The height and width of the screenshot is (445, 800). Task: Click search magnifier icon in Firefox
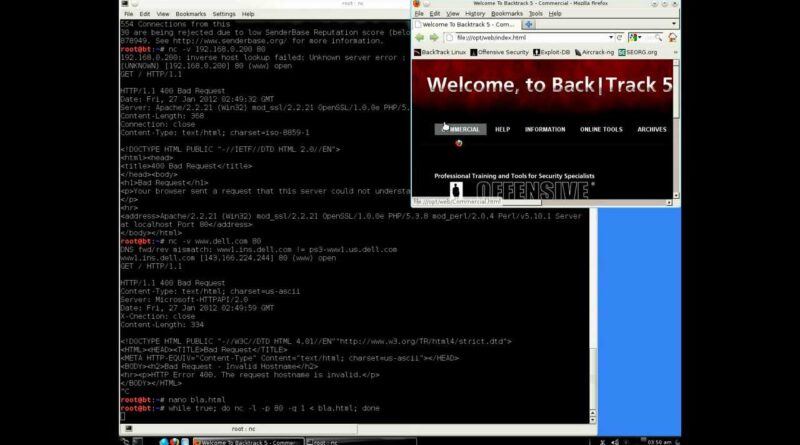pyautogui.click(x=658, y=38)
